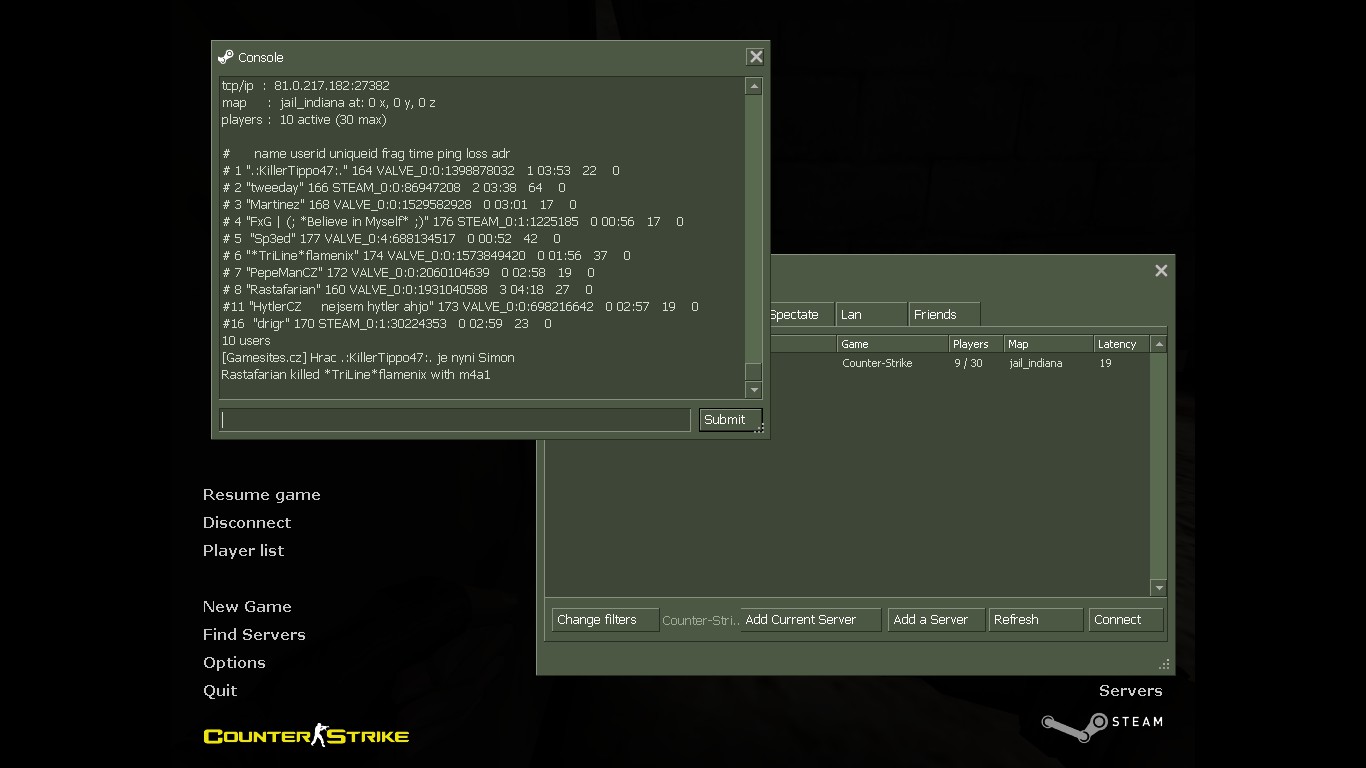The height and width of the screenshot is (768, 1366).
Task: Click console line with player HytlerCZ
Action: point(459,306)
